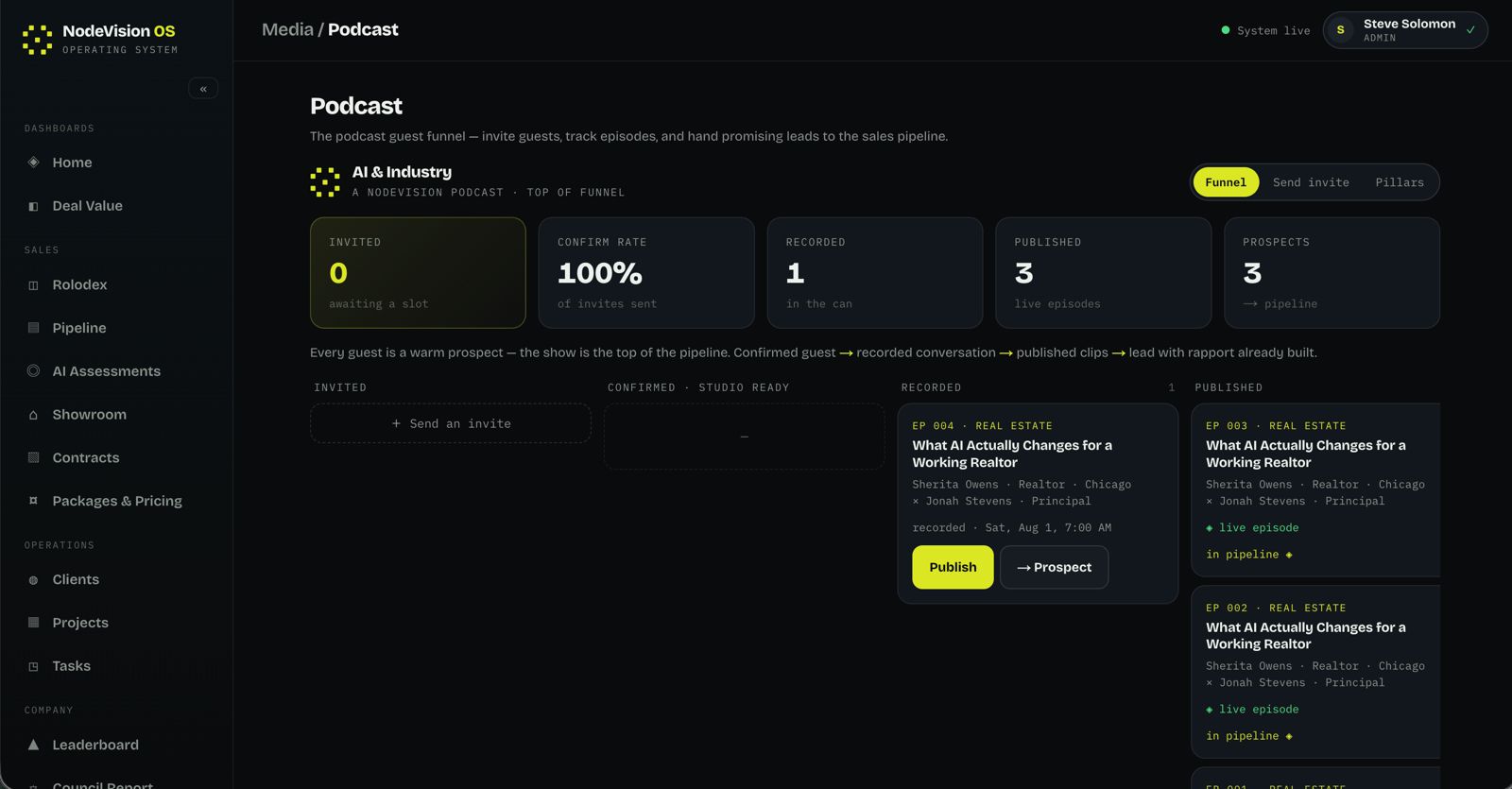Collapse the sidebar with the double-chevron button
Viewport: 1512px width, 789px height.
(x=203, y=89)
